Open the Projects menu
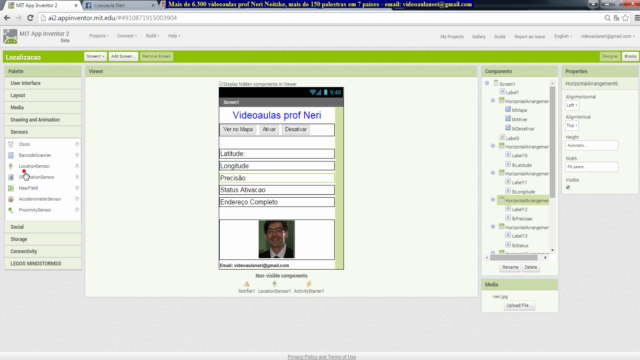Viewport: 640px width, 360px height. (x=99, y=36)
